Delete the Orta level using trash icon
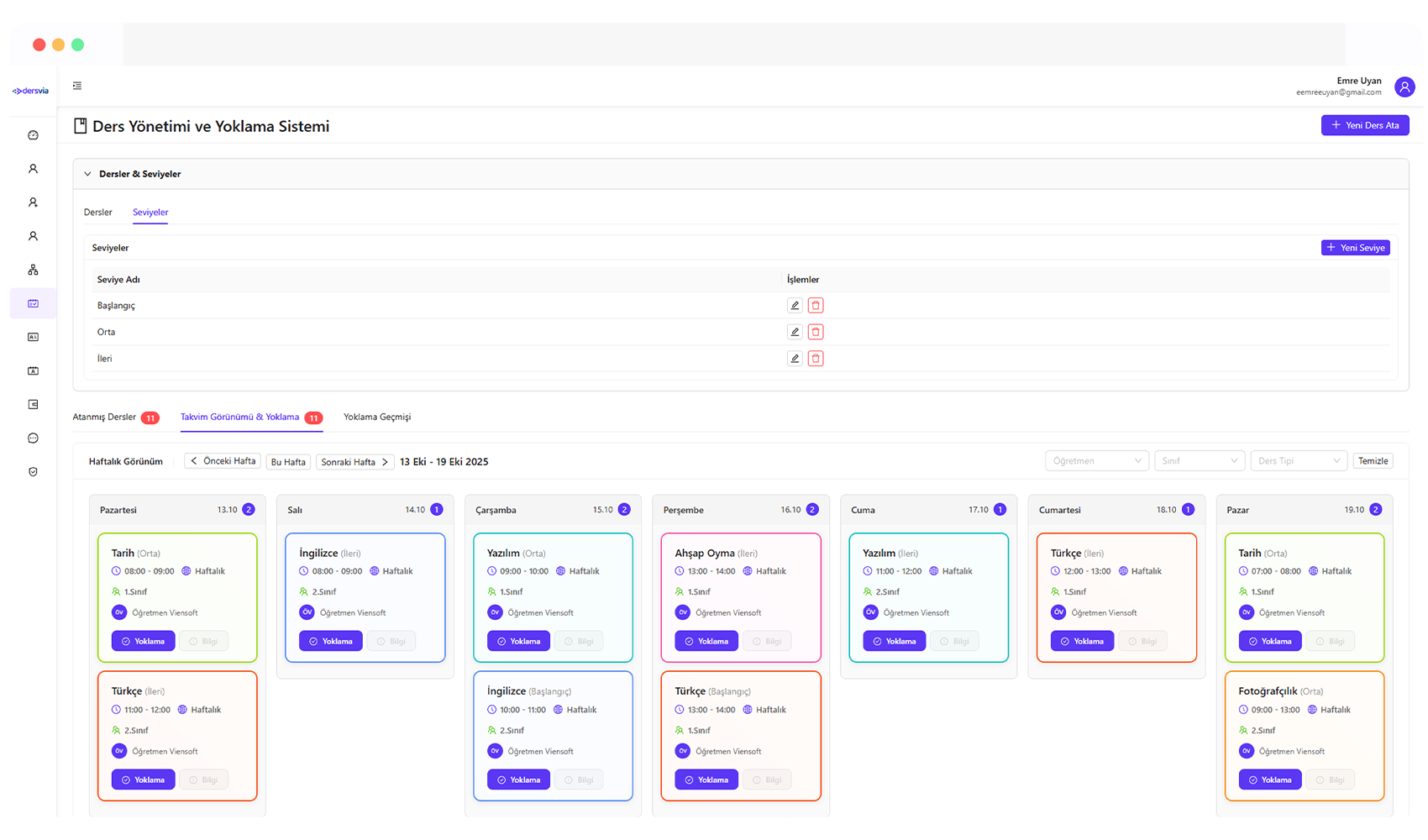The width and height of the screenshot is (1428, 840). click(816, 332)
